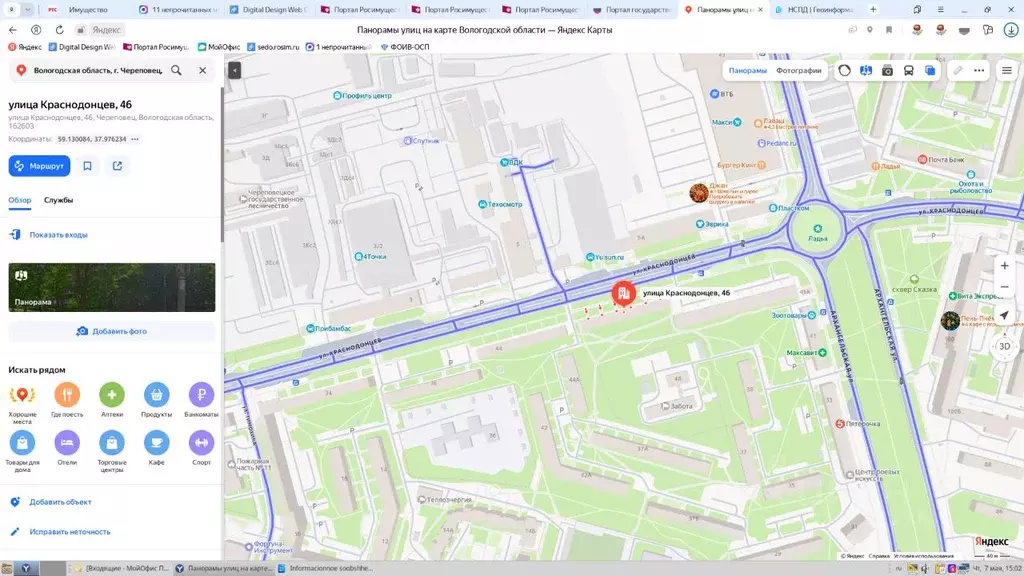Select the Обзор tab
The height and width of the screenshot is (576, 1024).
click(x=20, y=200)
